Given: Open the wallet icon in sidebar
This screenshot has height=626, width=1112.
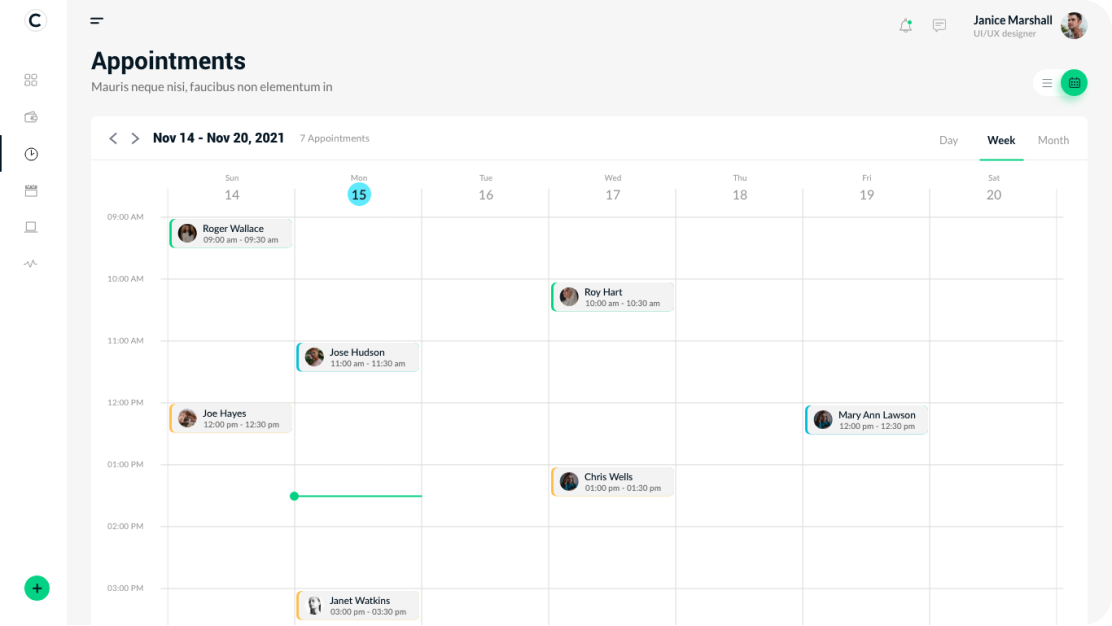Looking at the screenshot, I should (x=31, y=117).
